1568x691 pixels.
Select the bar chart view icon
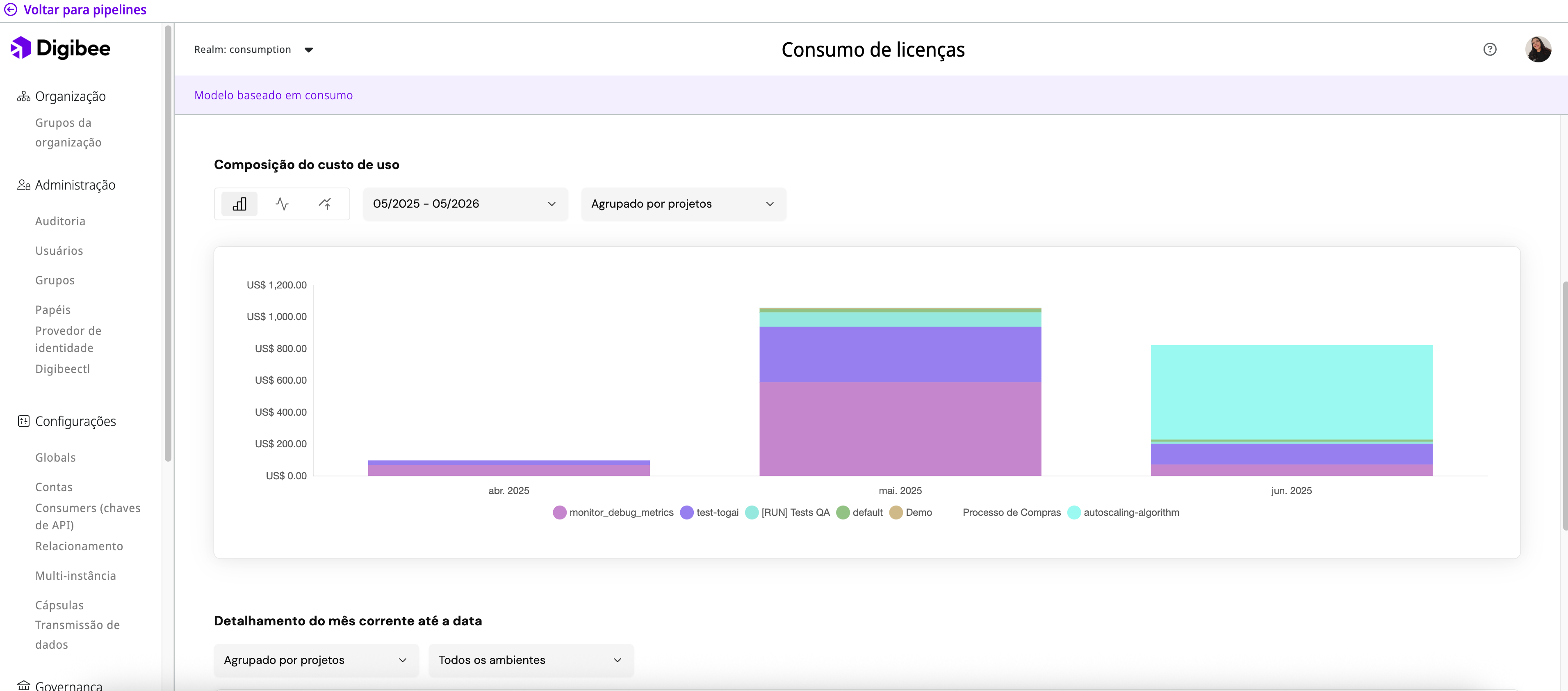click(239, 204)
